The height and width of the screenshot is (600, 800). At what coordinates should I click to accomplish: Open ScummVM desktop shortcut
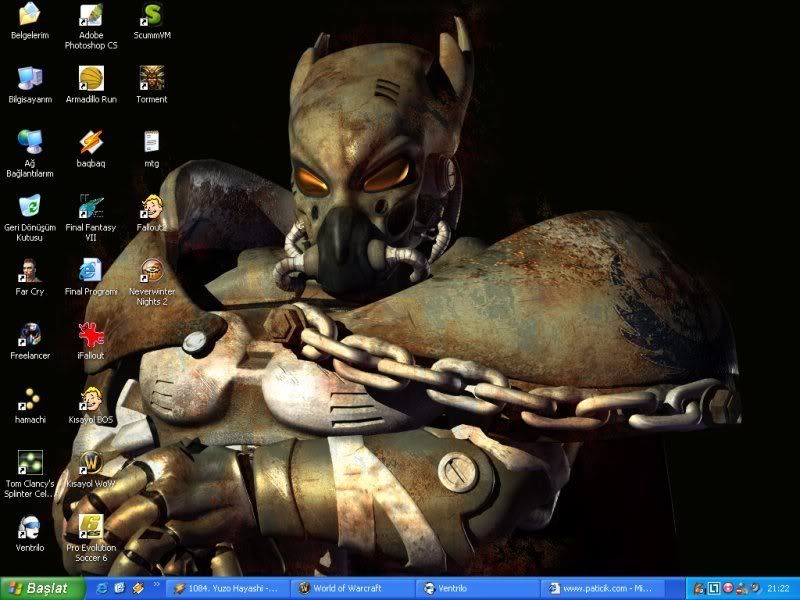(151, 16)
